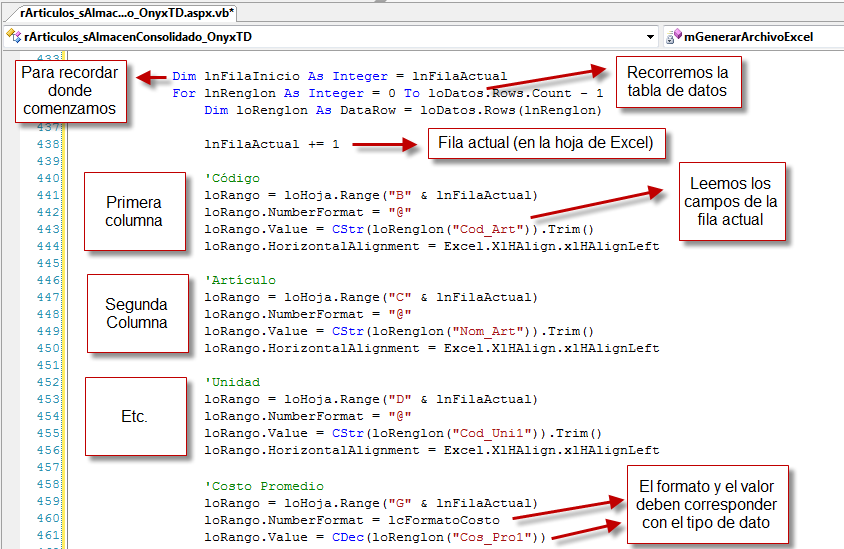This screenshot has width=844, height=549.
Task: Place cursor on "lnFilaActual += 1" statement
Action: [x=272, y=144]
